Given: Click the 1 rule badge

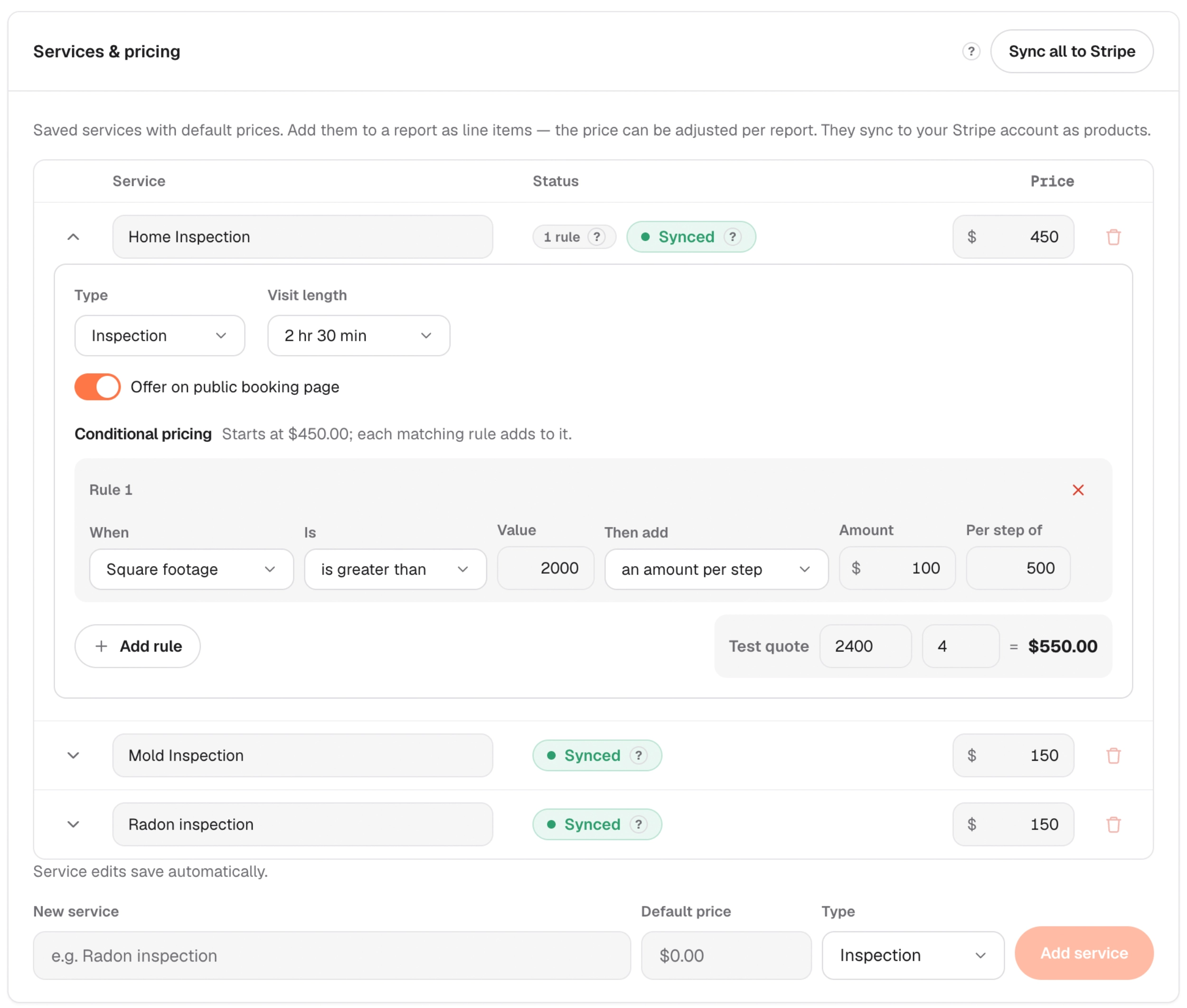Looking at the screenshot, I should (574, 236).
